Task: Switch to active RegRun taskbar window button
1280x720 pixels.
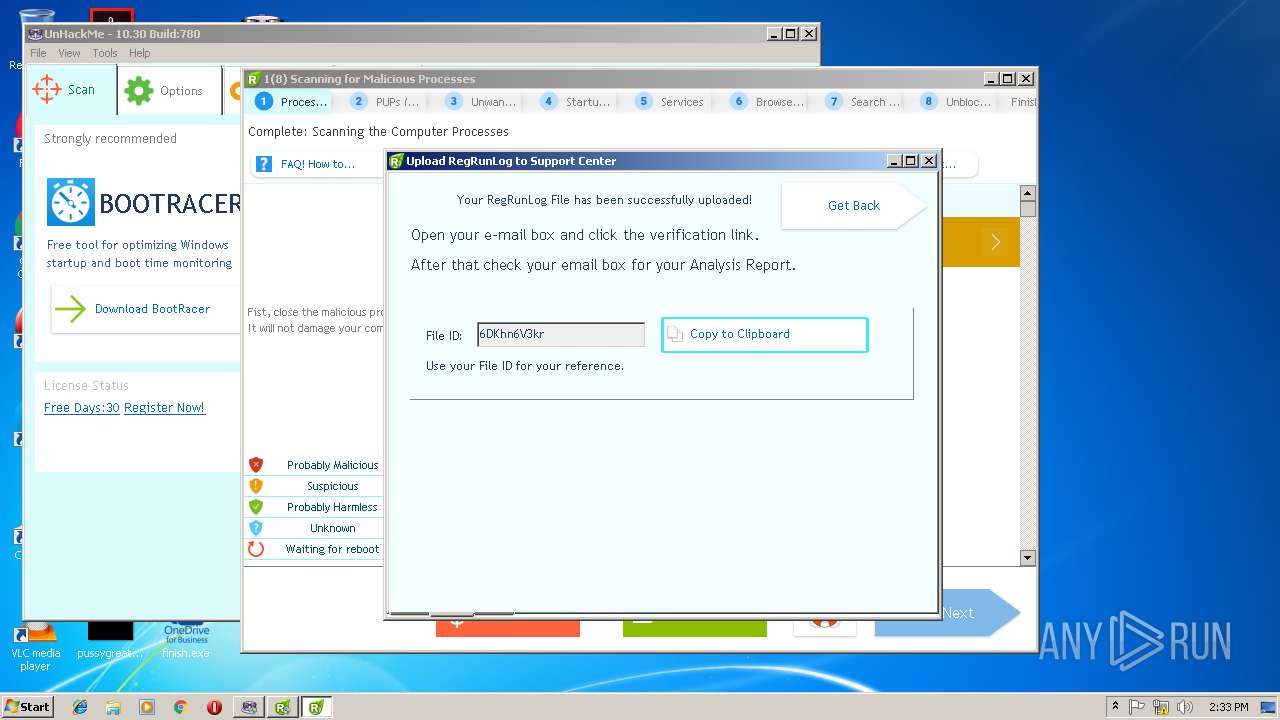Action: (316, 707)
